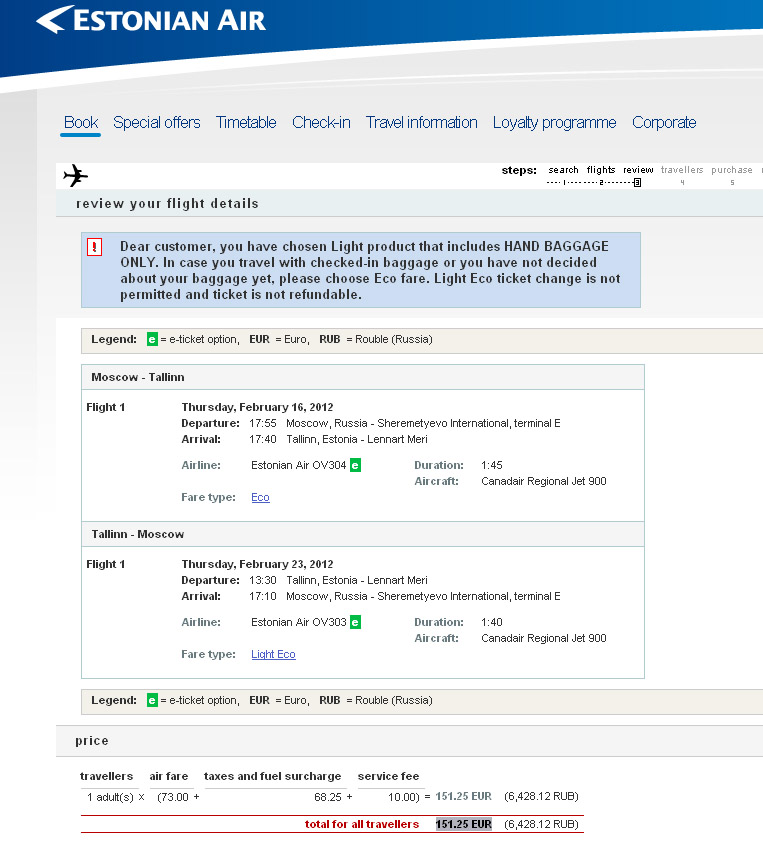Click the 13:30 departure time
This screenshot has width=763, height=842.
pos(263,580)
